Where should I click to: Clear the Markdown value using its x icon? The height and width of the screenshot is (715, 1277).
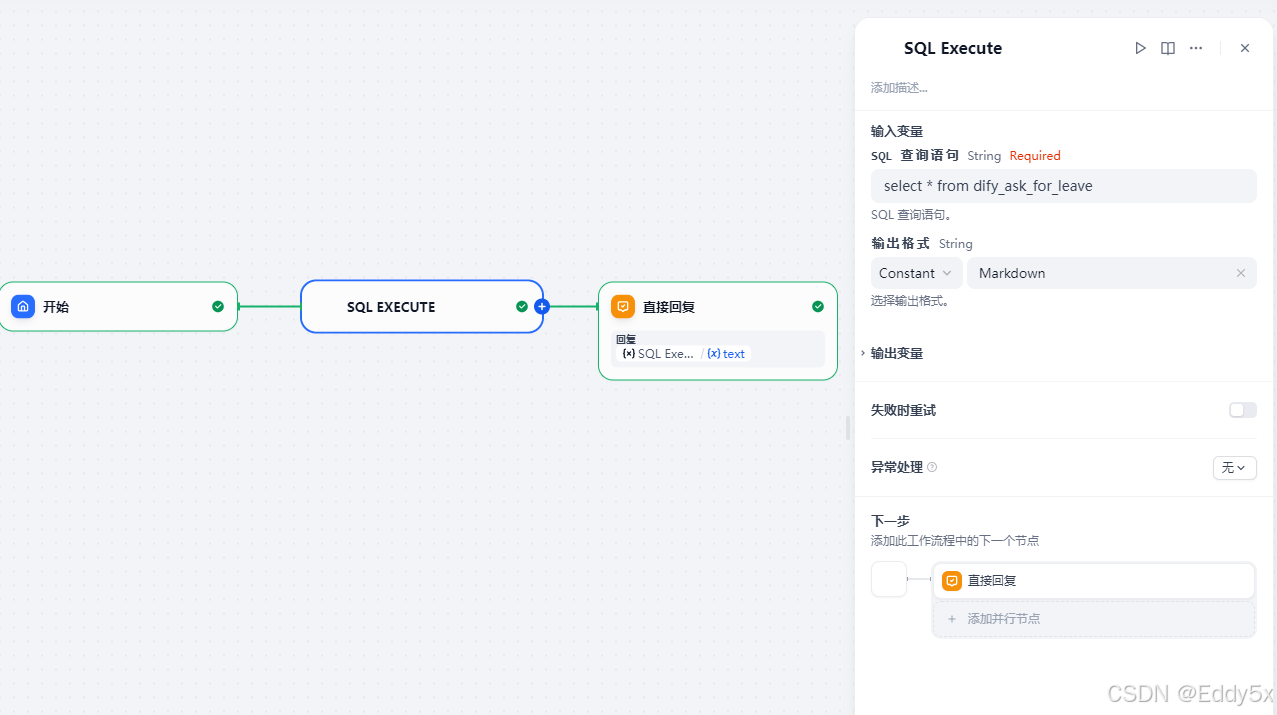1240,272
